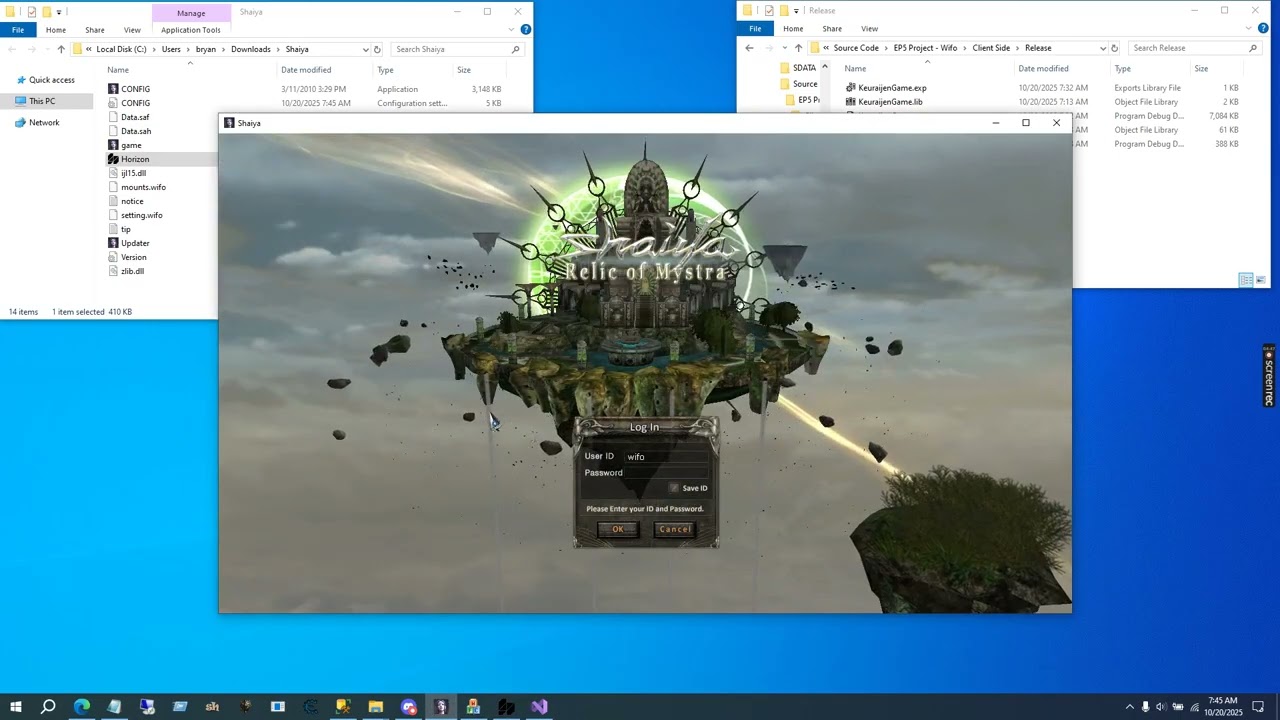Open taskbar Search

pyautogui.click(x=48, y=707)
